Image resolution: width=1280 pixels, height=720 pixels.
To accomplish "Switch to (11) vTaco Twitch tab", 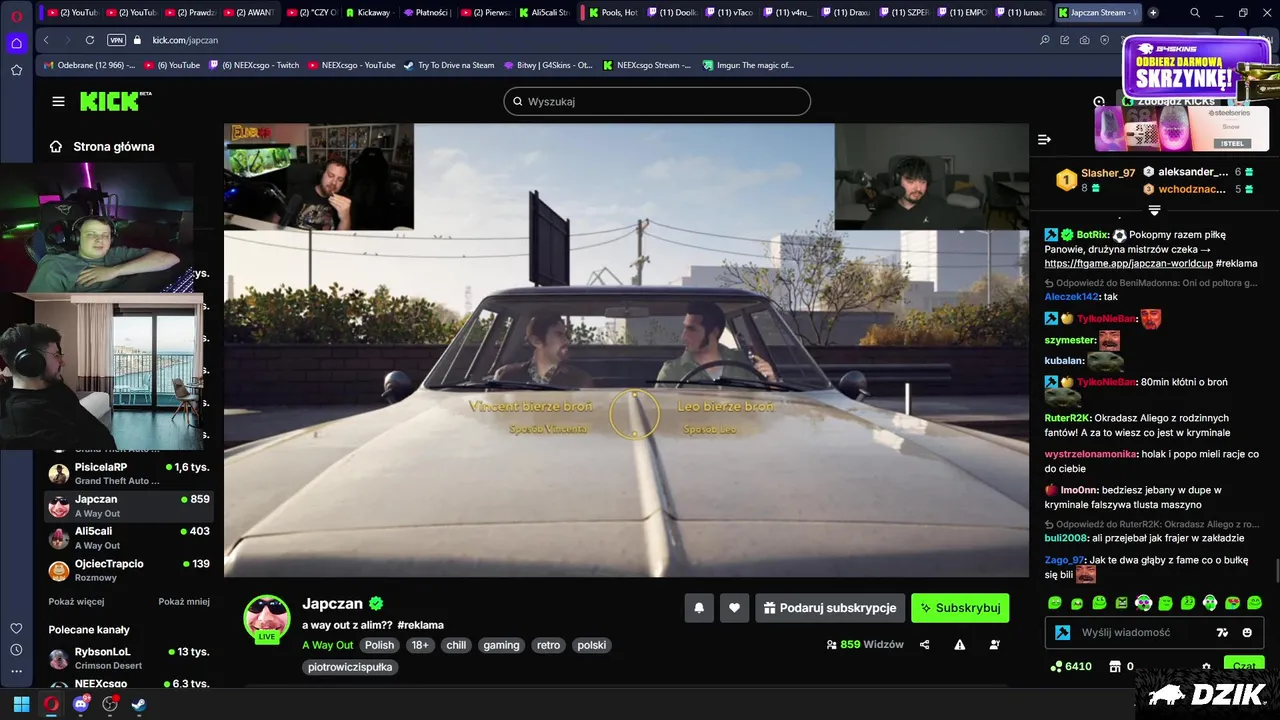I will tap(728, 13).
